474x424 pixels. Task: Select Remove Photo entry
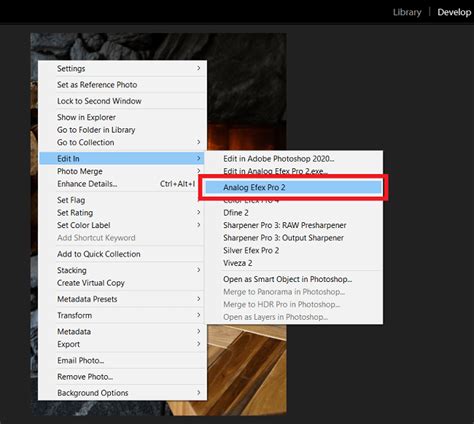point(122,377)
